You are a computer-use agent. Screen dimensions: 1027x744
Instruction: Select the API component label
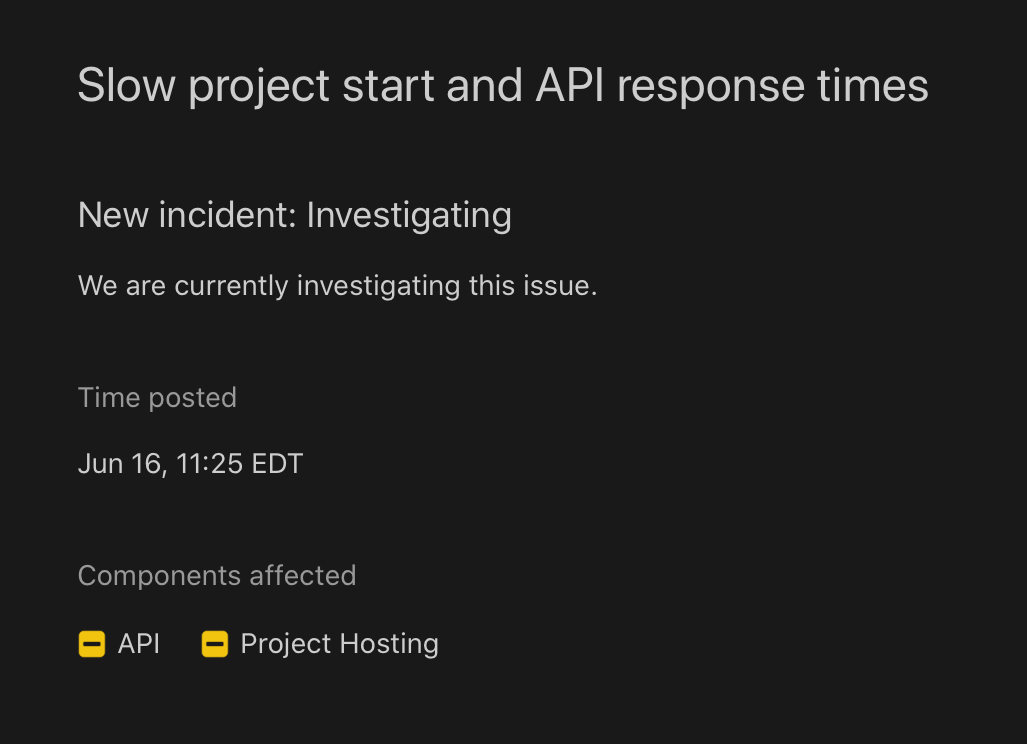[139, 644]
